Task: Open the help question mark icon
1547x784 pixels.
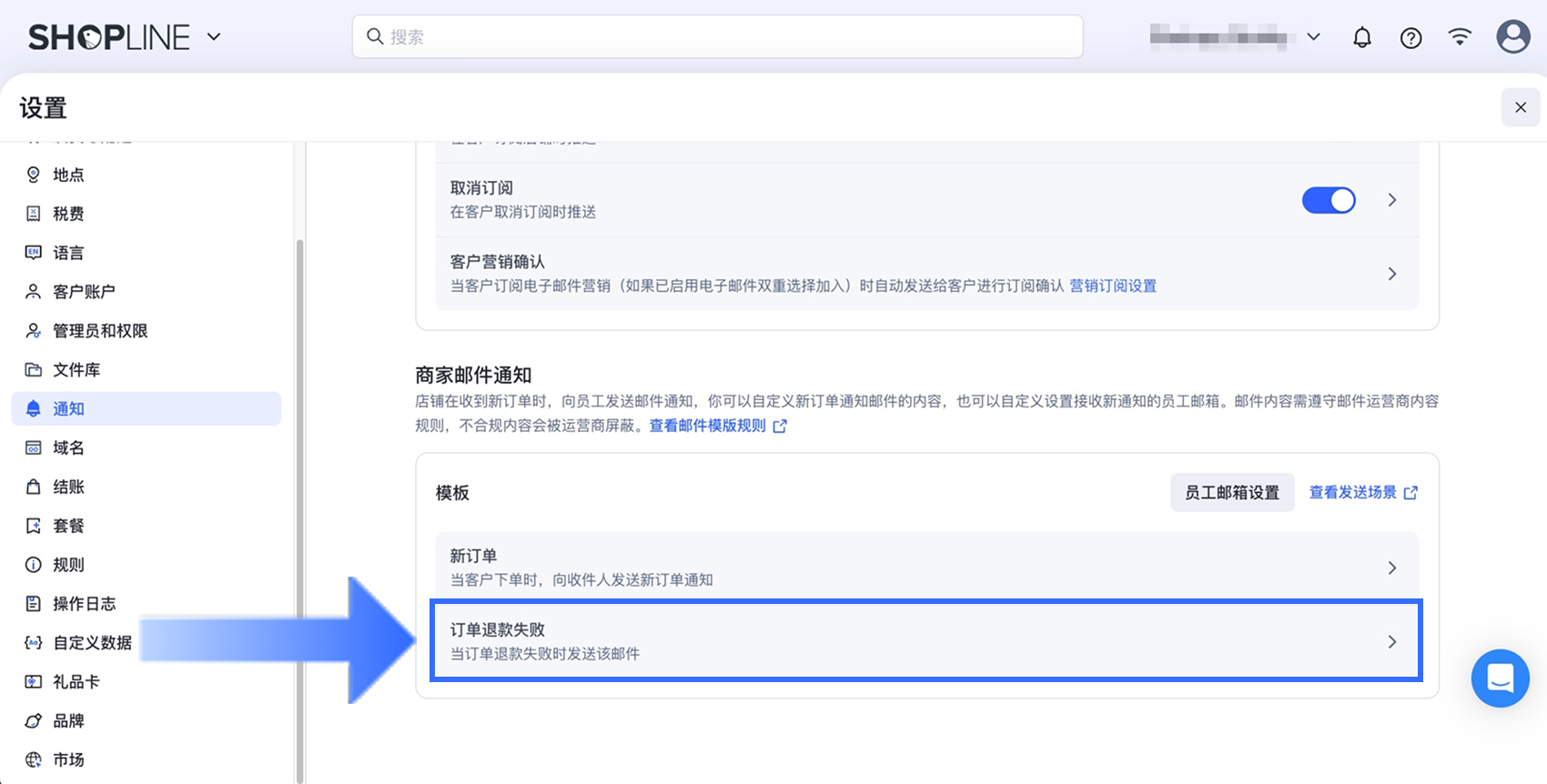Action: [x=1410, y=37]
